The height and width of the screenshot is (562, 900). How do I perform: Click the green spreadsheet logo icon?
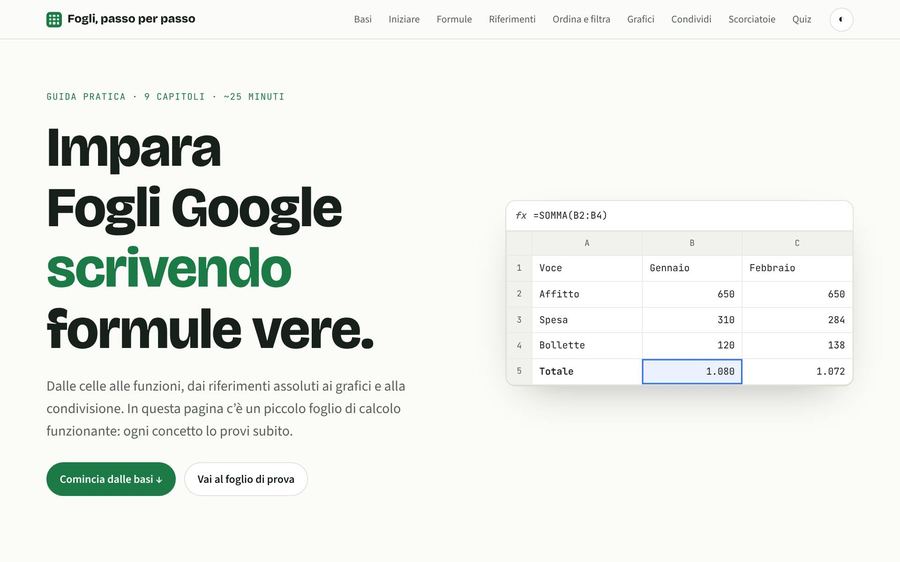click(54, 19)
